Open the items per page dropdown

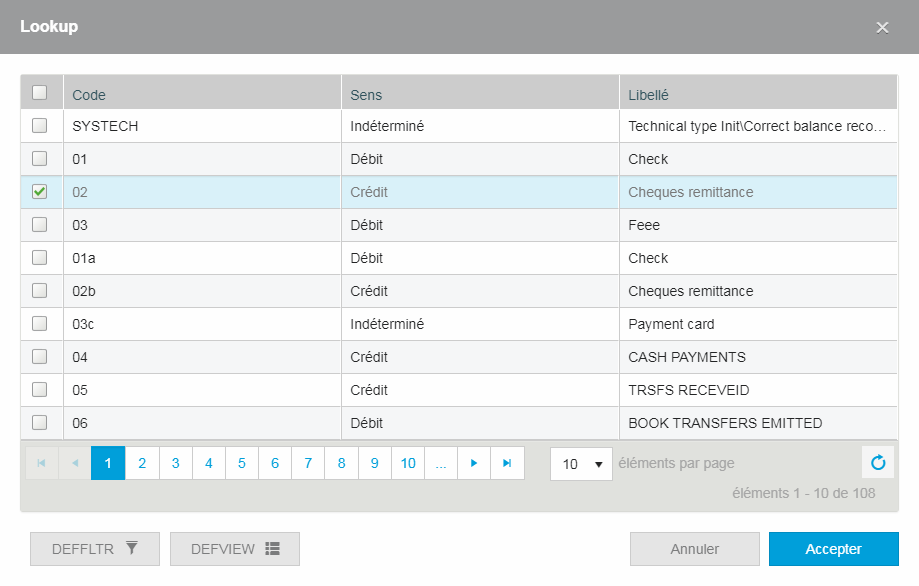click(x=581, y=464)
